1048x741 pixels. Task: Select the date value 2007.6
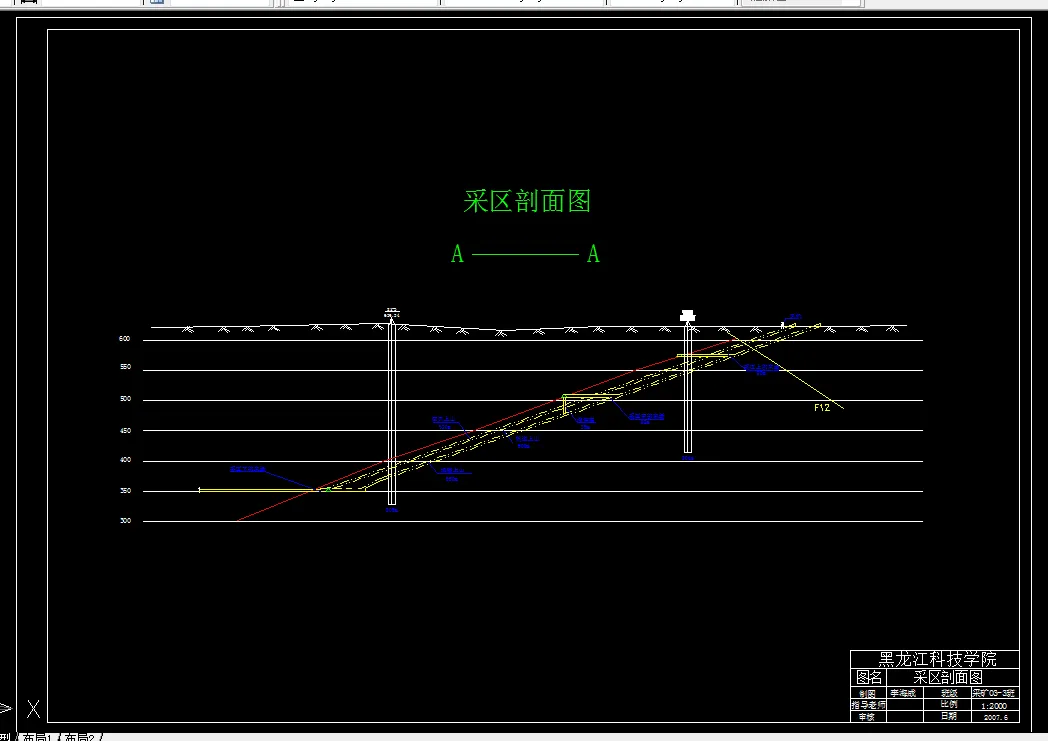pyautogui.click(x=995, y=717)
